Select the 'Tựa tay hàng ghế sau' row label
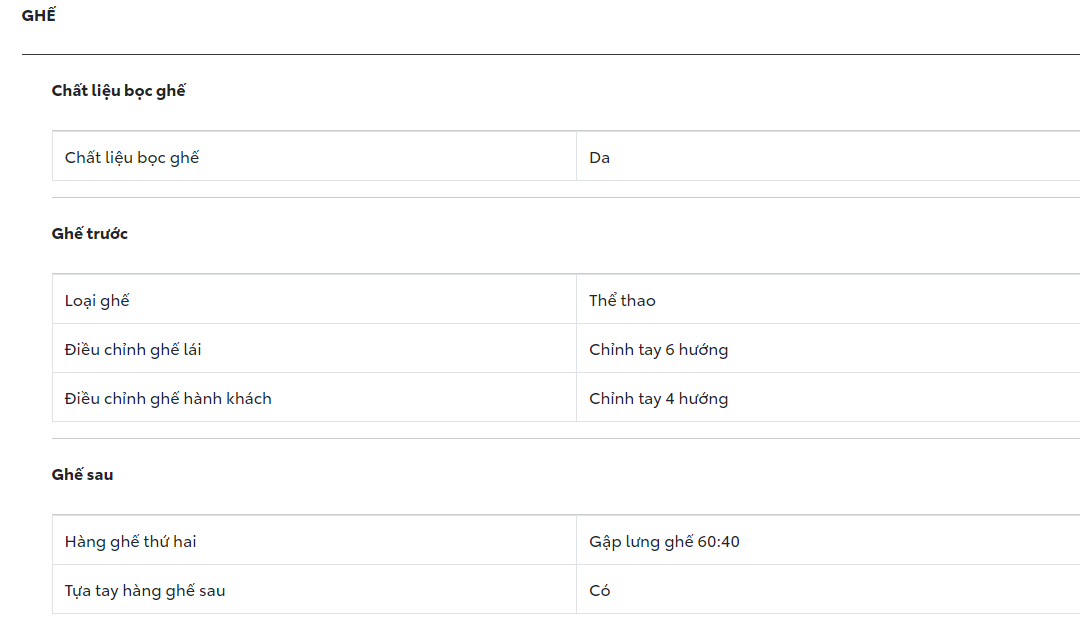 (145, 591)
